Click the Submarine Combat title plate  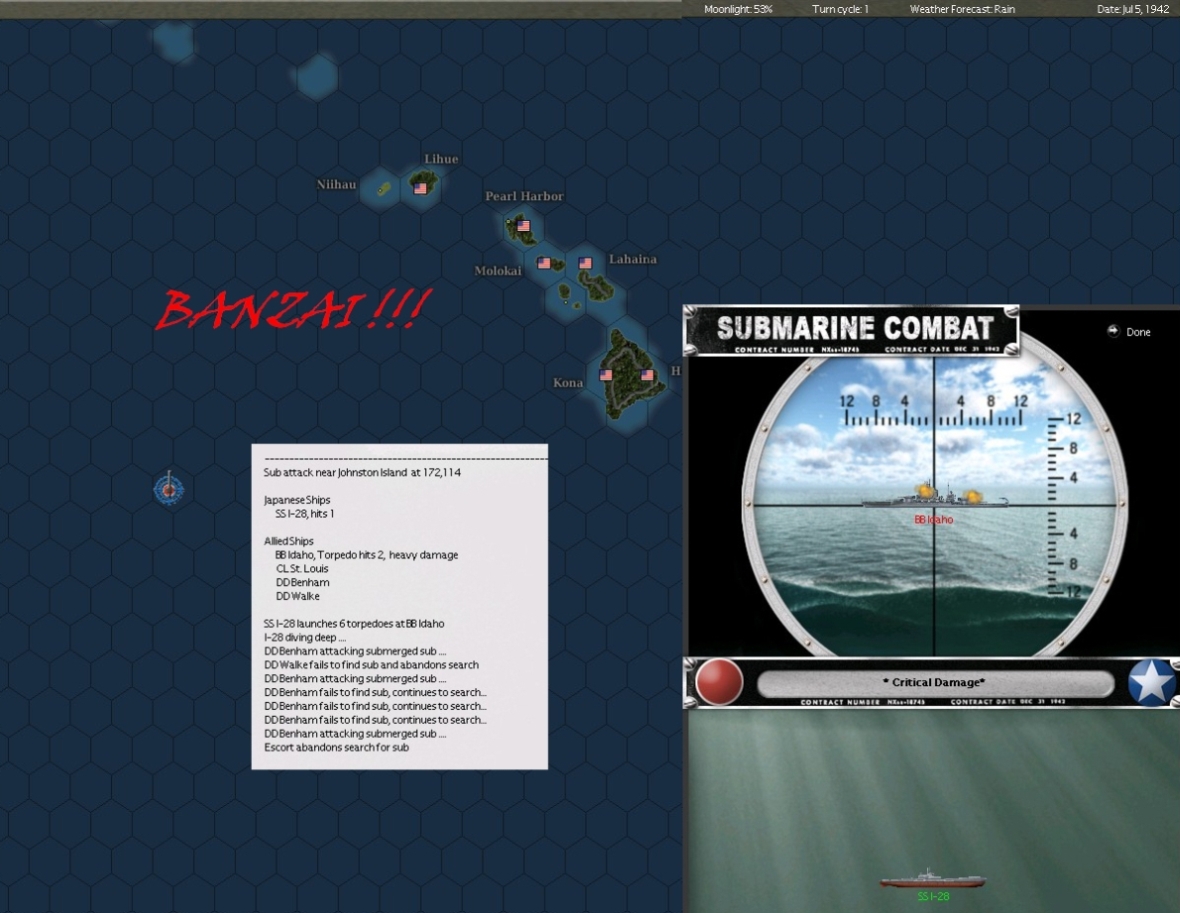click(851, 330)
